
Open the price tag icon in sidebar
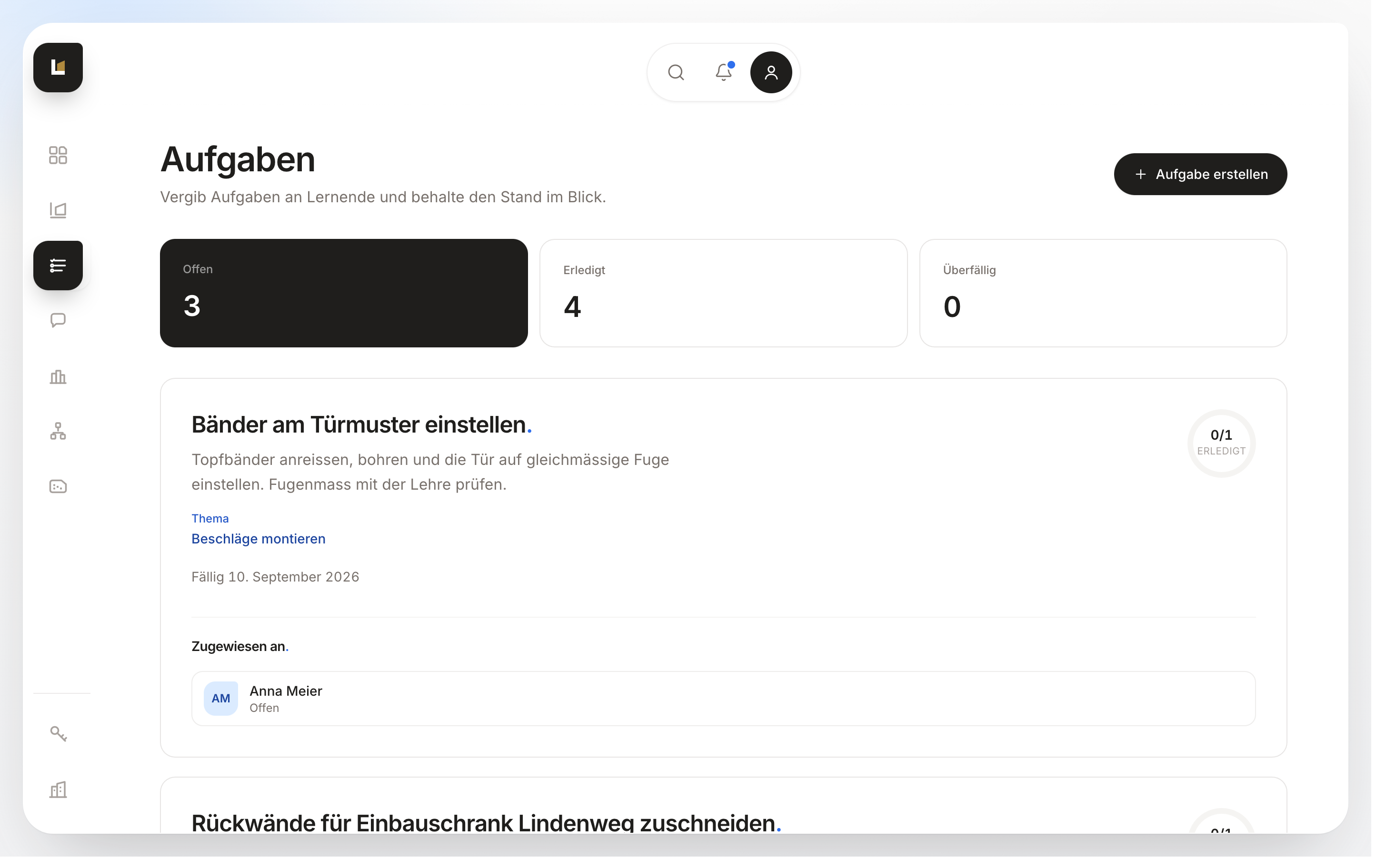pos(58,486)
